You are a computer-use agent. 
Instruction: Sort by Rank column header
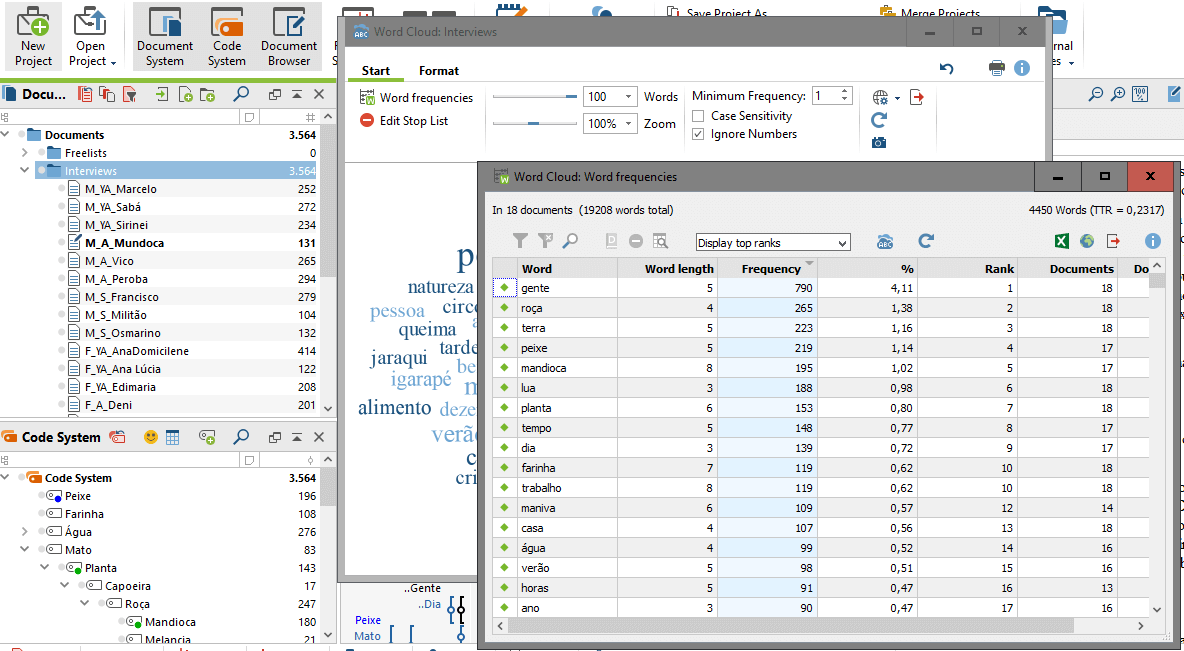967,268
